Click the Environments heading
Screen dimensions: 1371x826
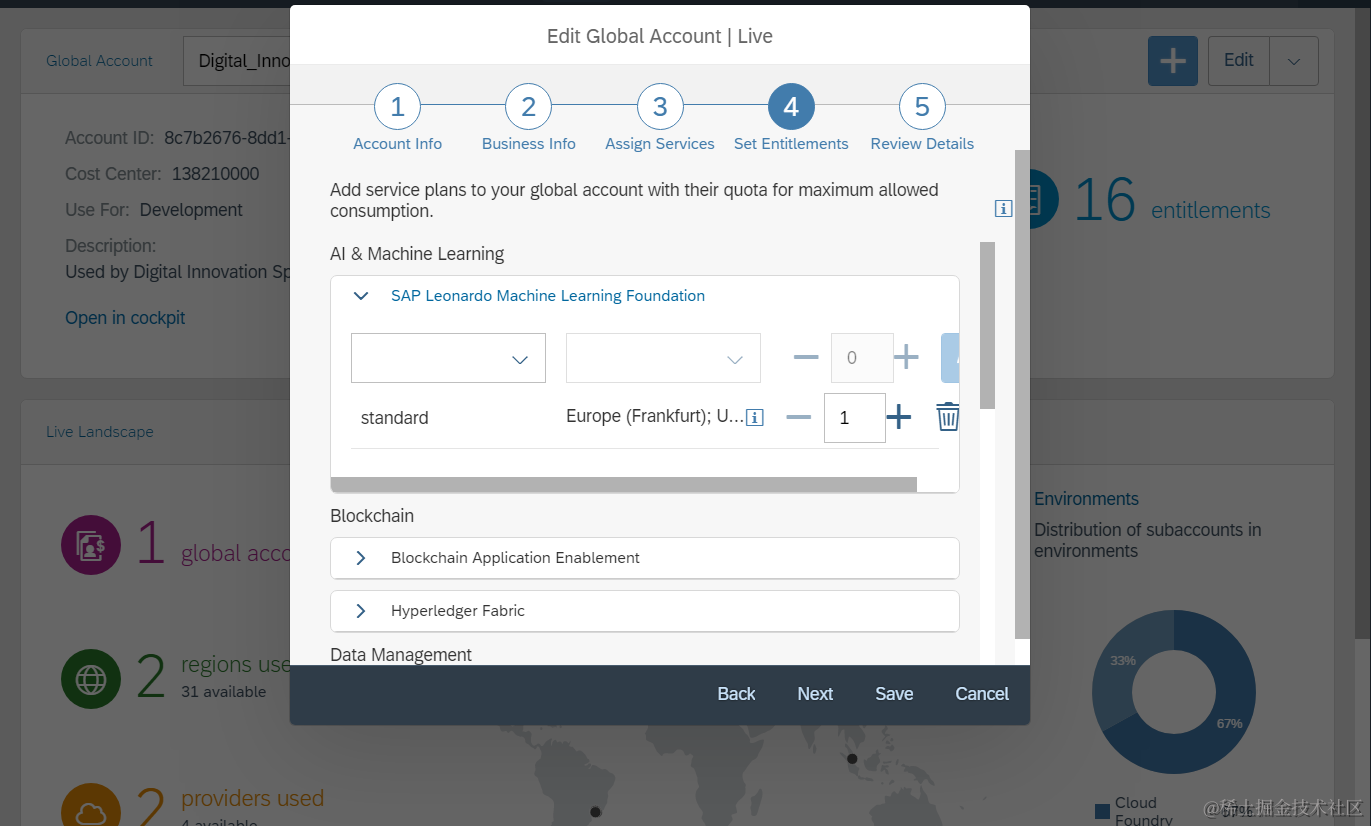pyautogui.click(x=1086, y=499)
